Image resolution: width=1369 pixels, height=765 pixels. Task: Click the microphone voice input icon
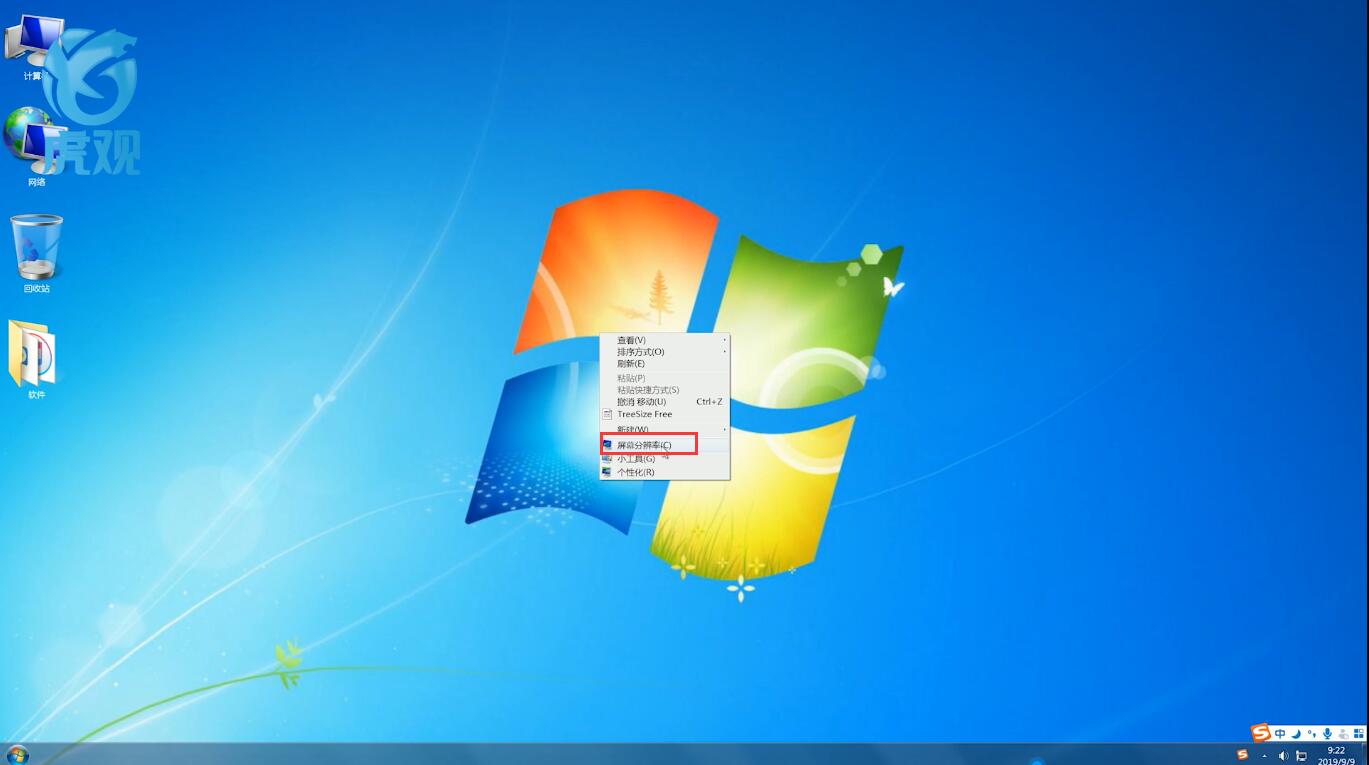[1327, 734]
